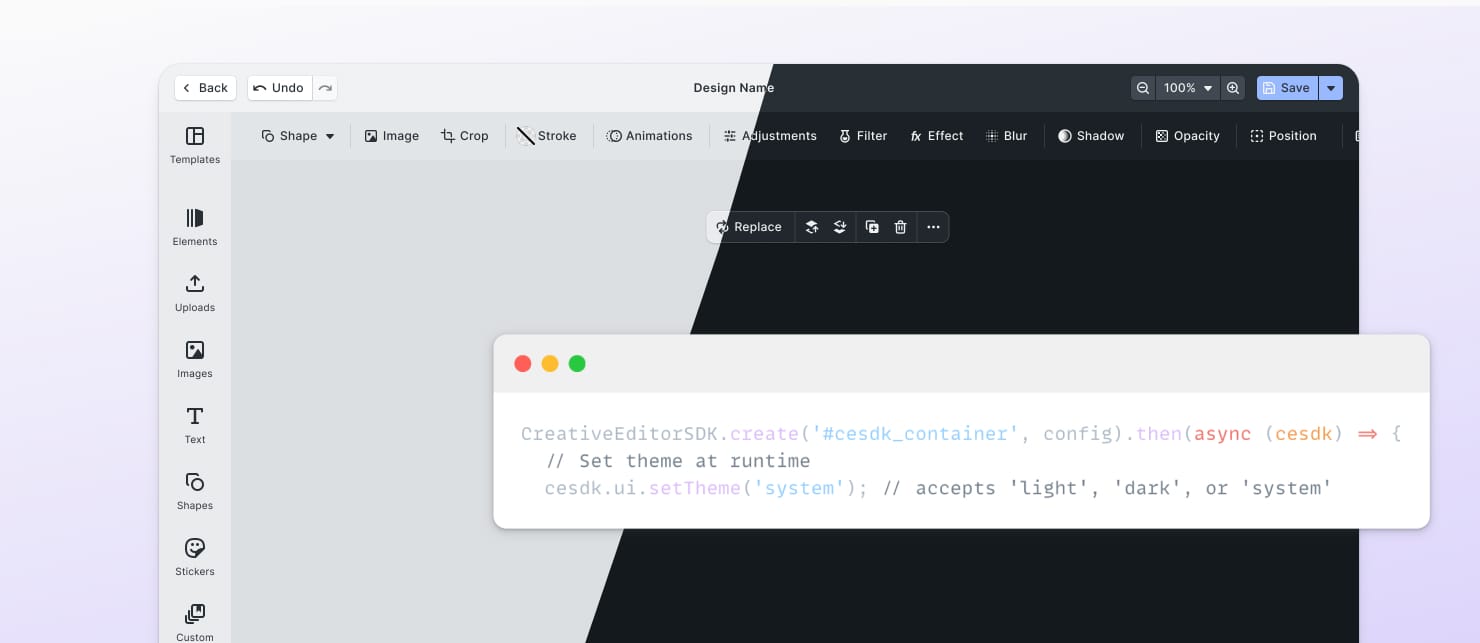Select the Text tool in the sidebar
The width and height of the screenshot is (1480, 643).
tap(195, 424)
